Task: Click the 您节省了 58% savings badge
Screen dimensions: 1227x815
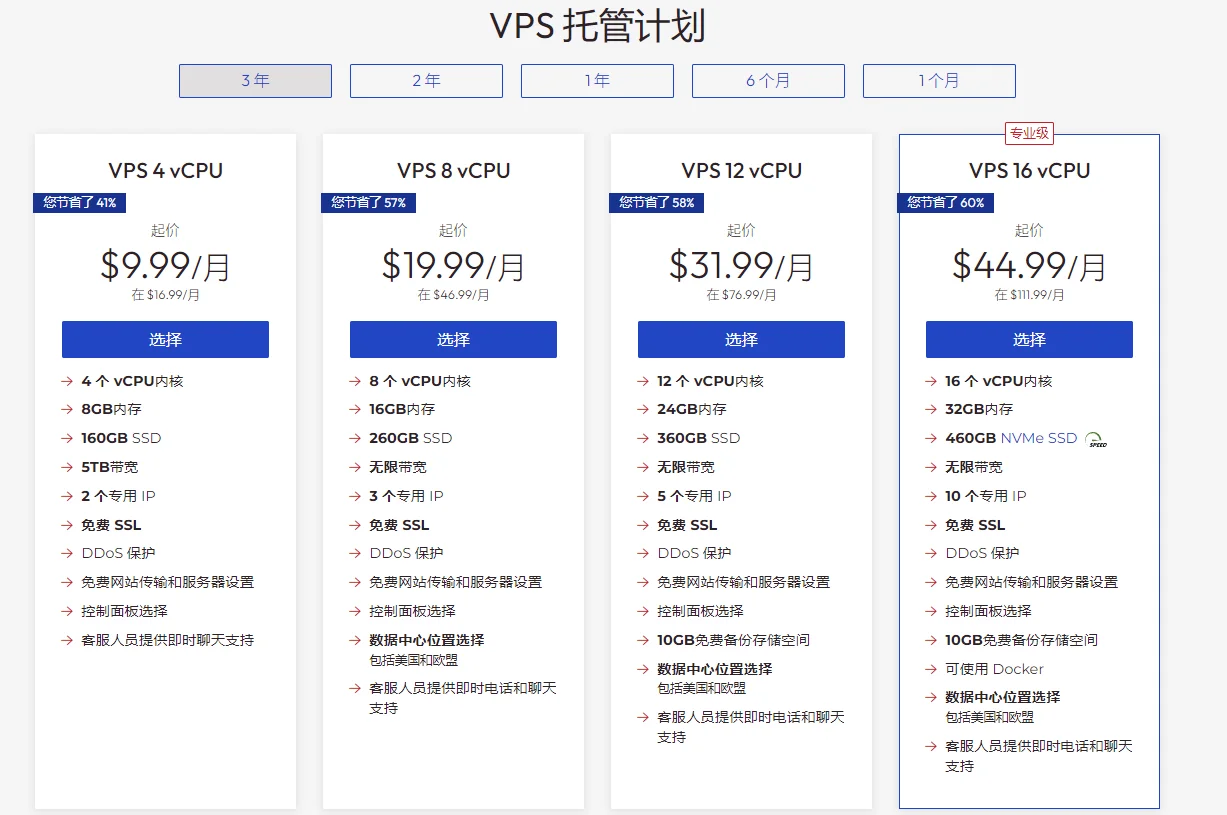Action: (x=656, y=202)
